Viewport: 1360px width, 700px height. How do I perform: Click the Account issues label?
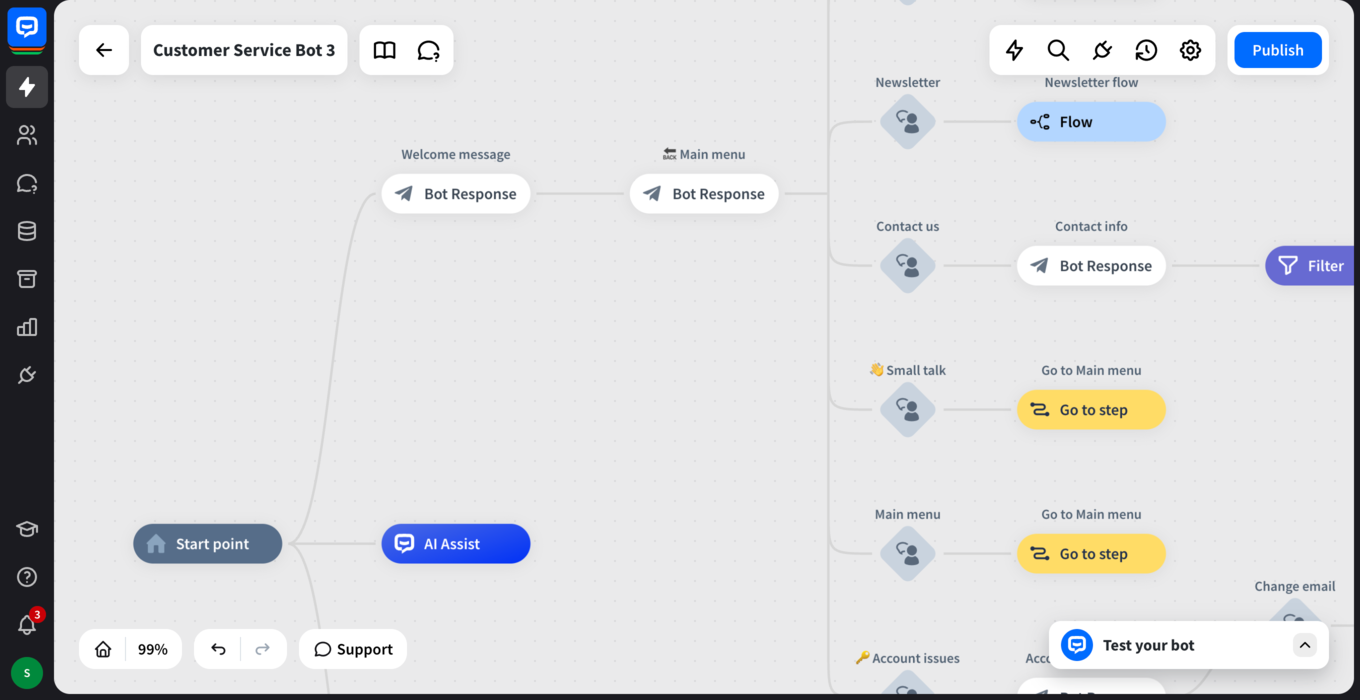coord(908,658)
